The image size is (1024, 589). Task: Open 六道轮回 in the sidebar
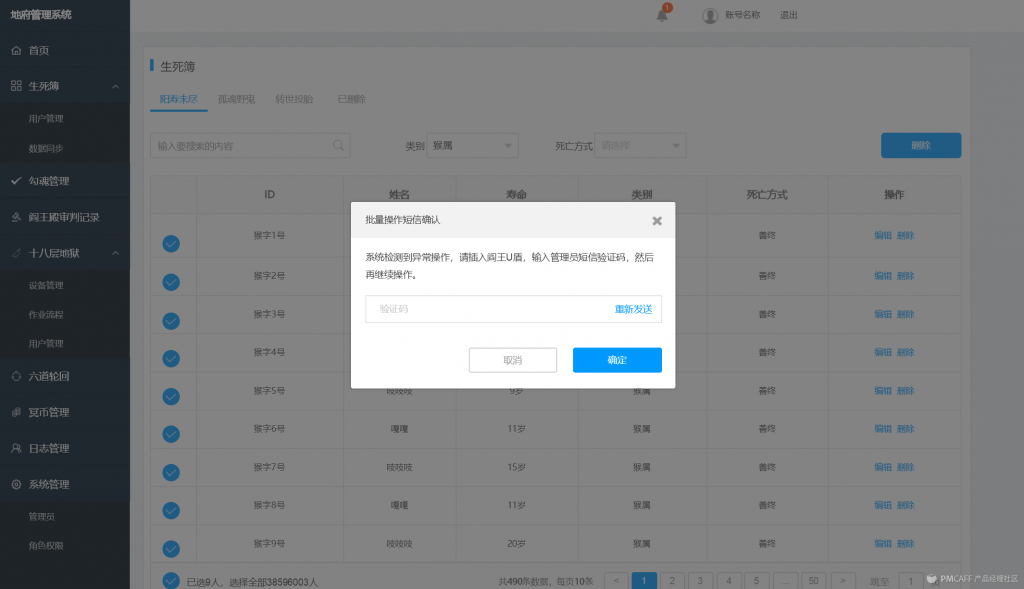tap(48, 376)
